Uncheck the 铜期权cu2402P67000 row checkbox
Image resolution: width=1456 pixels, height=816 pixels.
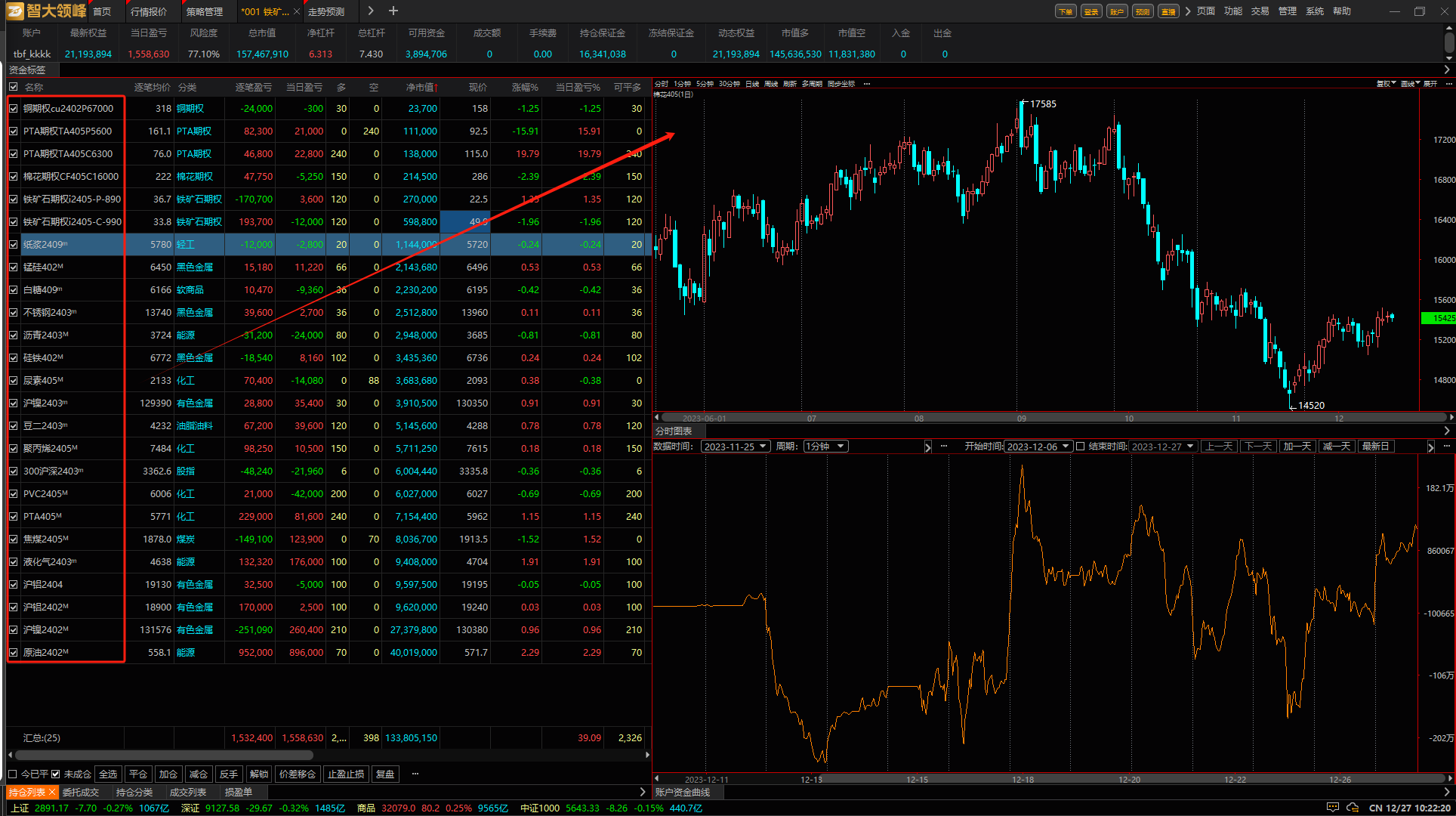coord(13,109)
